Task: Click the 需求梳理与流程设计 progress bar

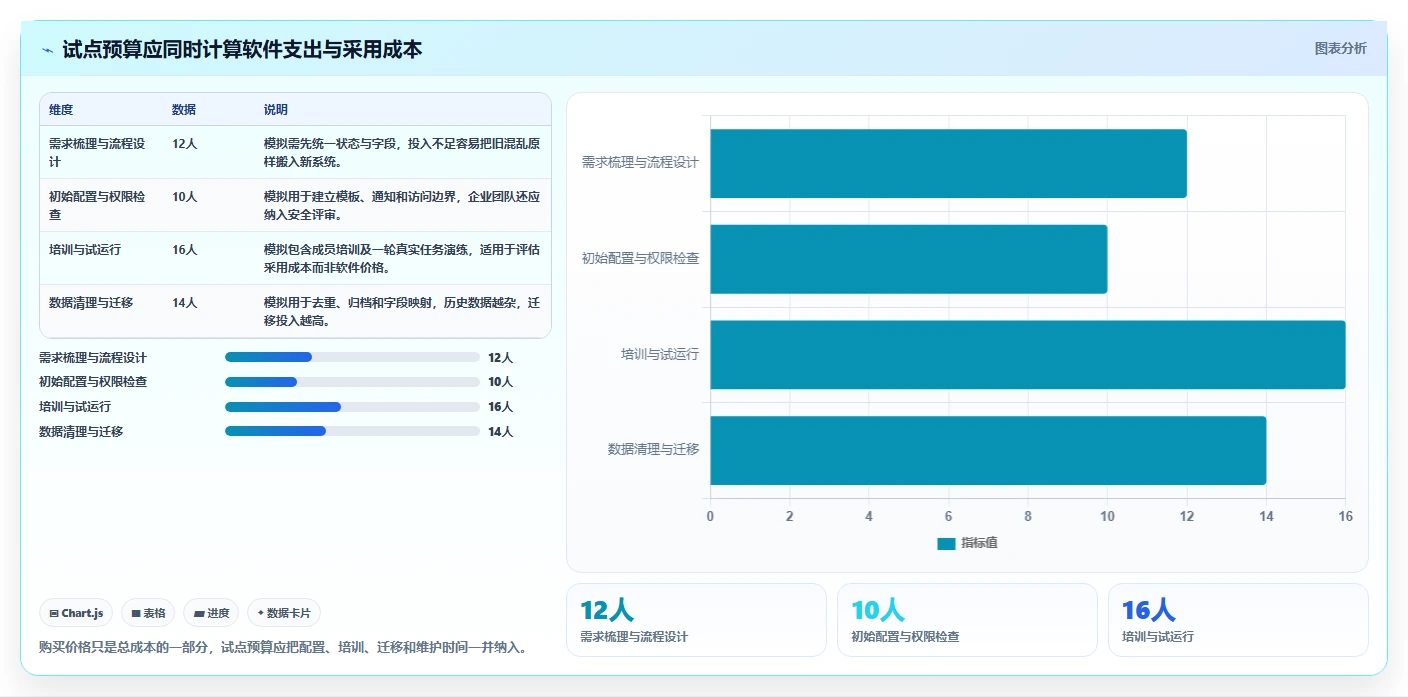Action: click(x=352, y=357)
